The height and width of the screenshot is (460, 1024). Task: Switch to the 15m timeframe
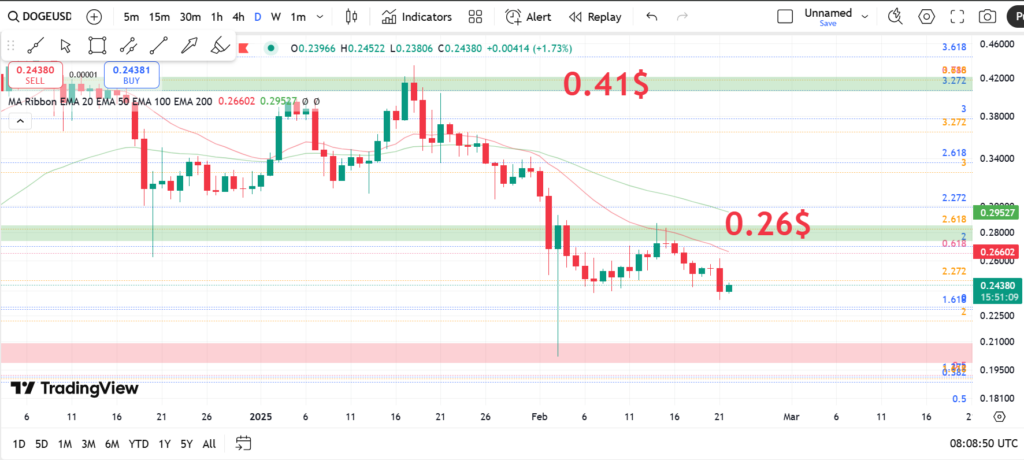point(159,17)
